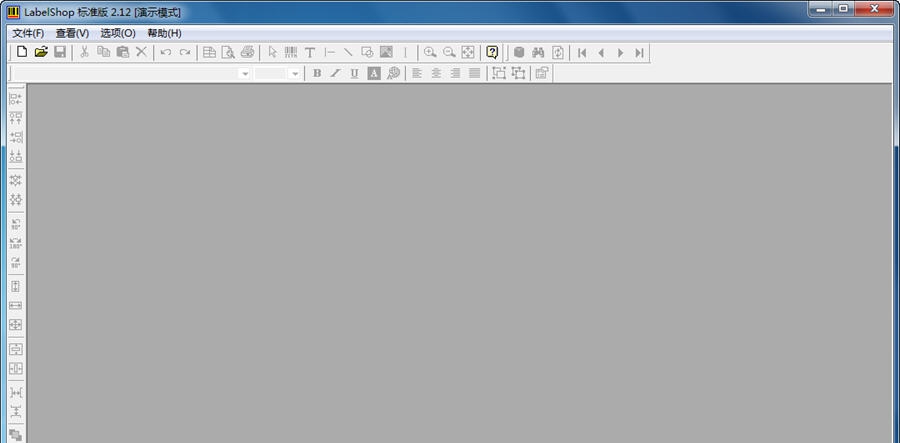Screen dimensions: 900x443
Task: Select the pointer arrow tool
Action: (273, 52)
